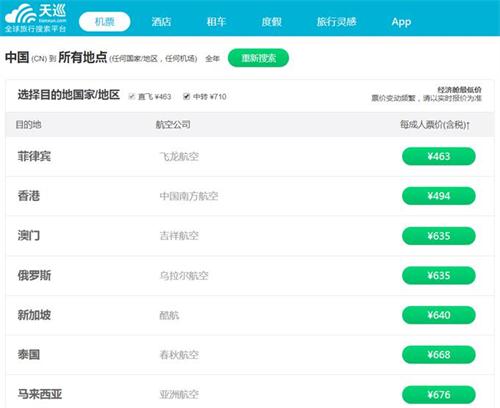Click the 中国南方航空 airline name
The image size is (500, 408).
coord(189,196)
